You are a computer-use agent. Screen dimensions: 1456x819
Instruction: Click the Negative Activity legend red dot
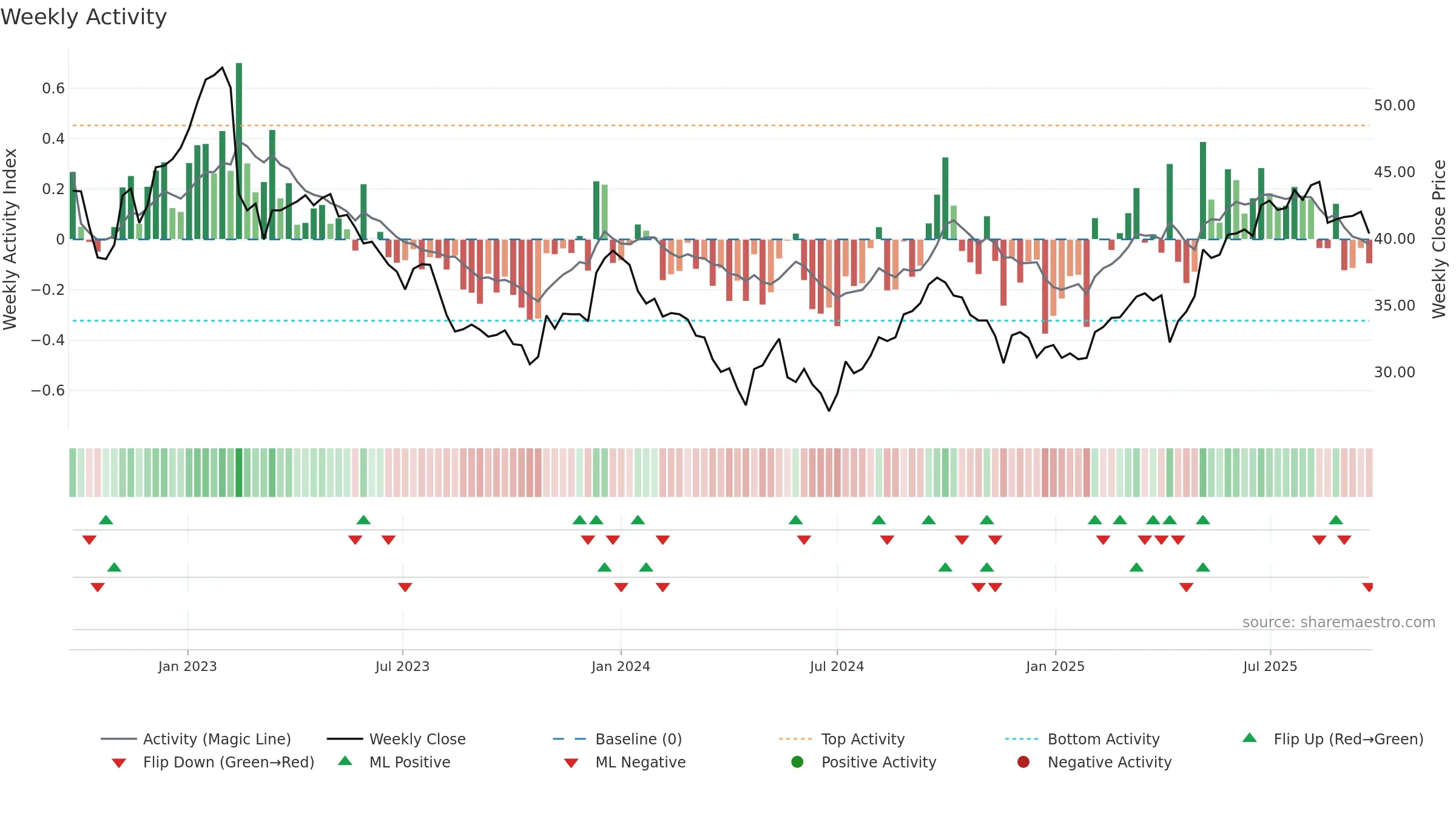[1023, 762]
